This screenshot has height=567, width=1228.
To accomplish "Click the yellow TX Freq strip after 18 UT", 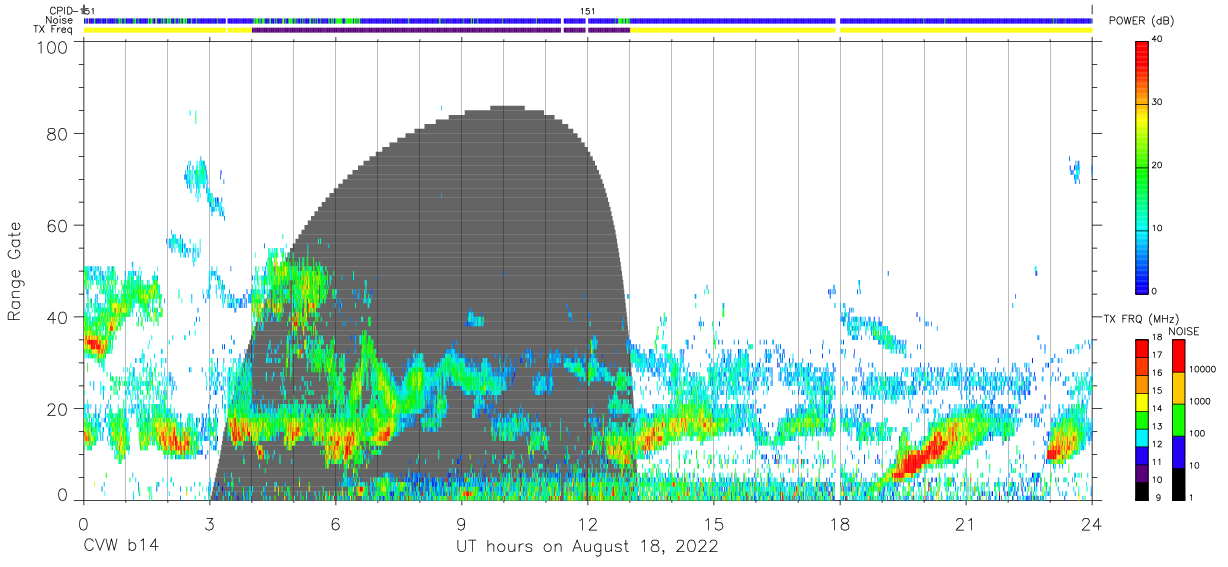I will coord(966,30).
